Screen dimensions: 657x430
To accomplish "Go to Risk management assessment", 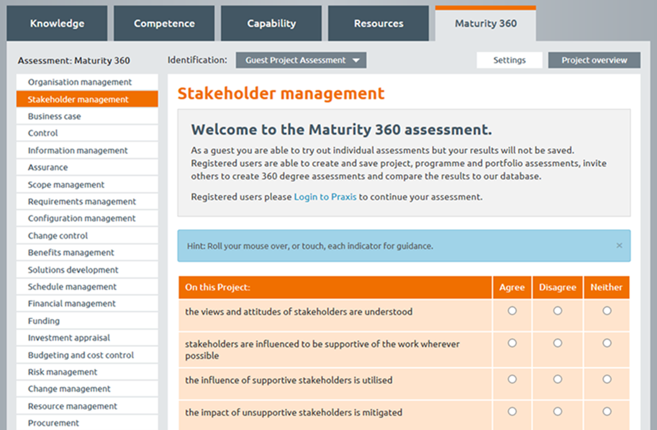I will [87, 372].
